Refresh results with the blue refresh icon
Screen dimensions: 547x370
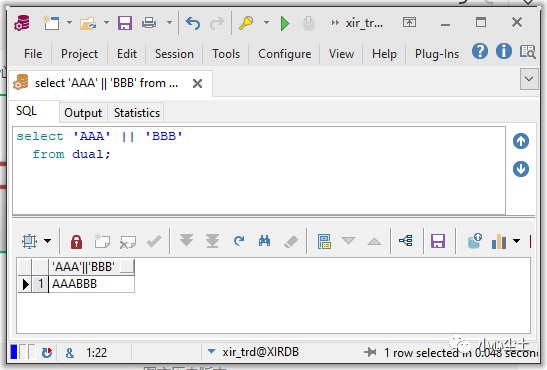point(239,241)
